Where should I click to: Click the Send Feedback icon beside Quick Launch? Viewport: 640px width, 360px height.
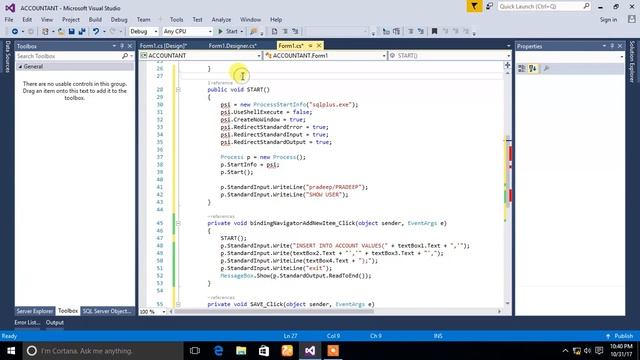(x=489, y=6)
